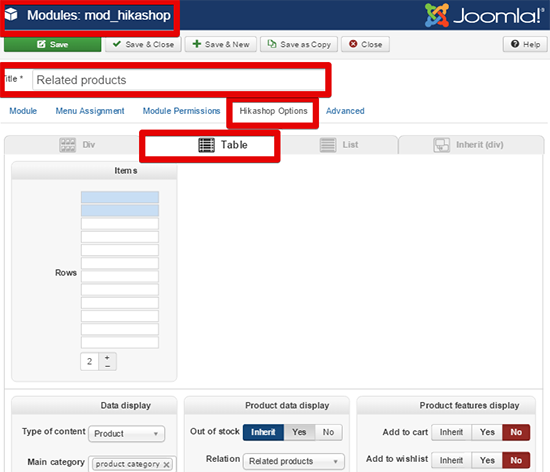550x472 pixels.
Task: Click the Product features display header
Action: pos(446,405)
